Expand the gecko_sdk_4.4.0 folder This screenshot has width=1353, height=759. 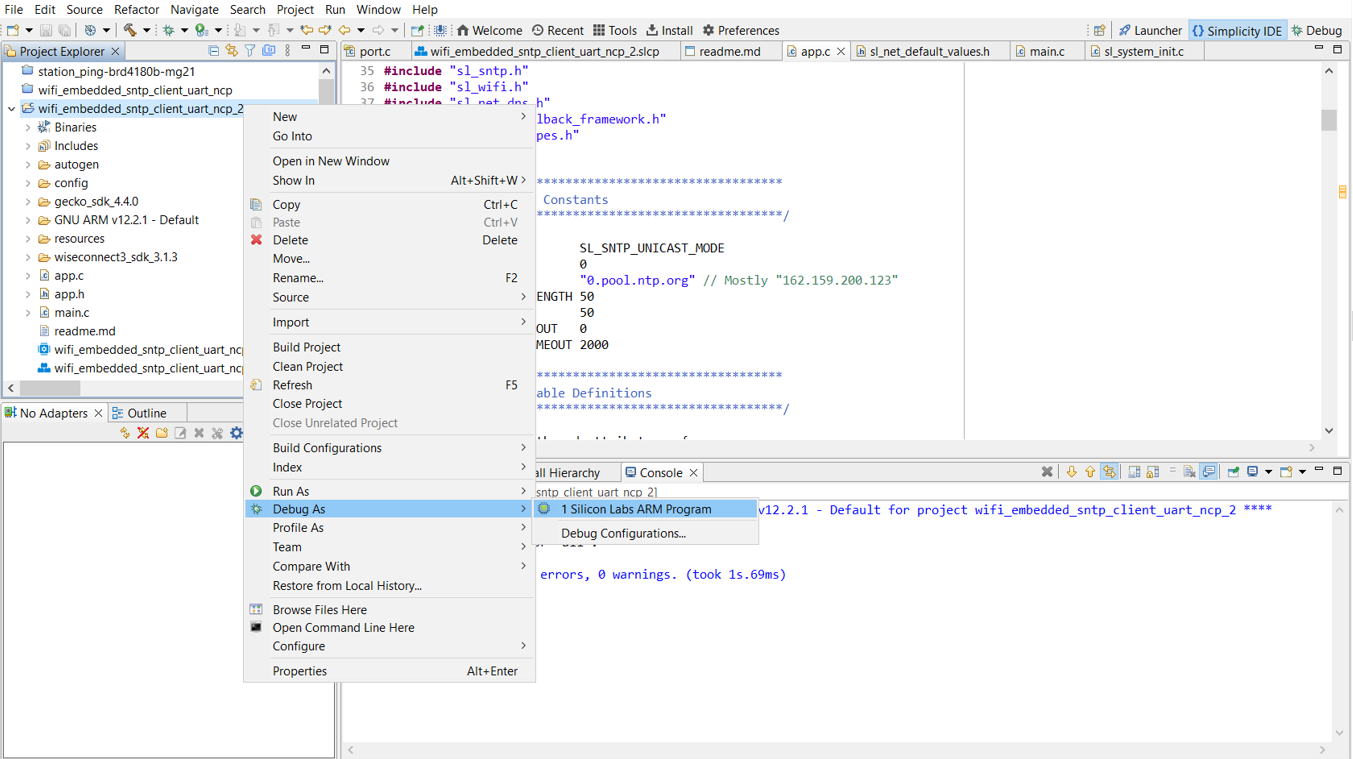tap(28, 201)
